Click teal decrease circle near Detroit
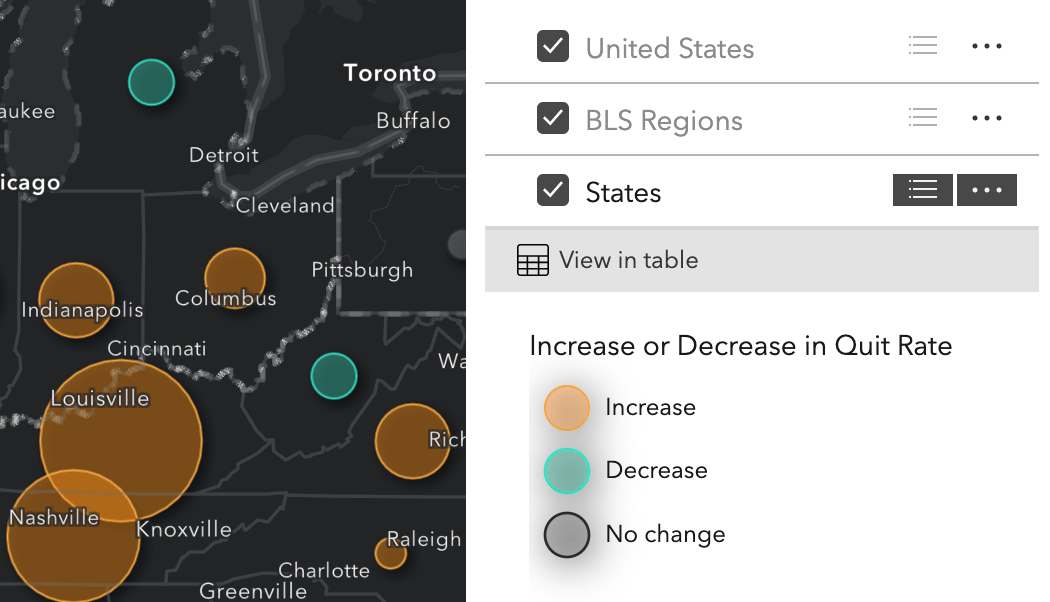This screenshot has height=602, width=1050. point(151,82)
